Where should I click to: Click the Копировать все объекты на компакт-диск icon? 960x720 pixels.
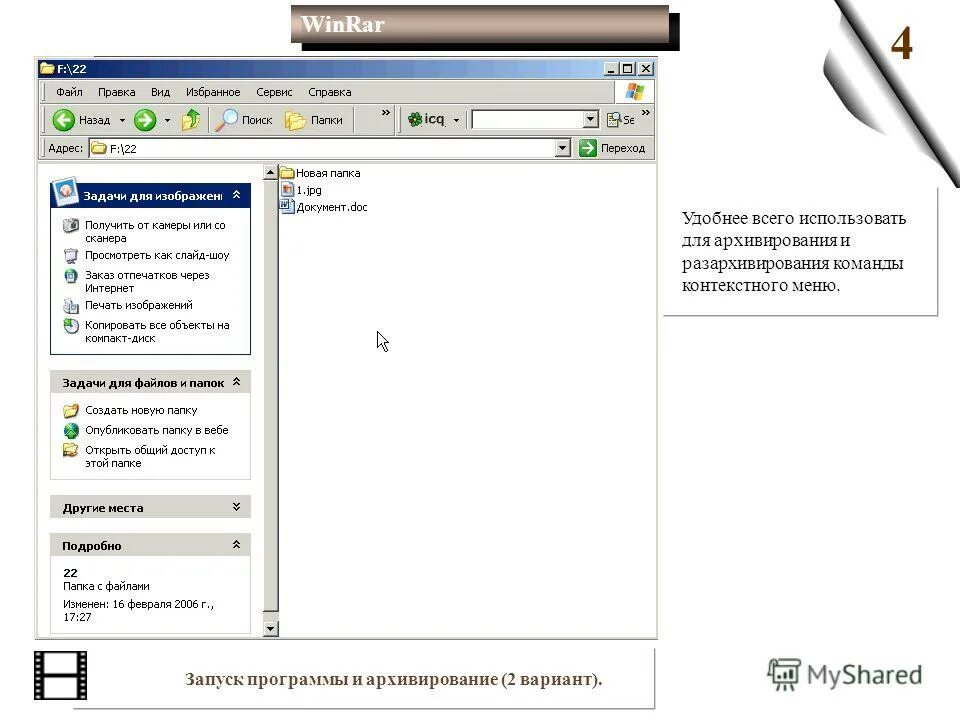coord(71,325)
